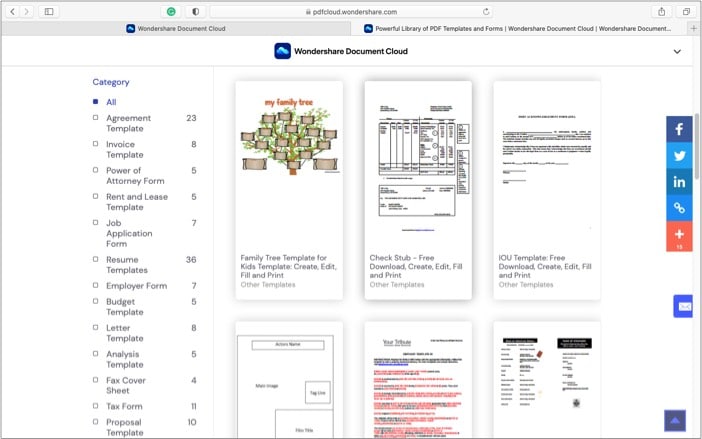Check the Invoice Template category
Viewport: 702px width, 439px height.
click(x=95, y=144)
